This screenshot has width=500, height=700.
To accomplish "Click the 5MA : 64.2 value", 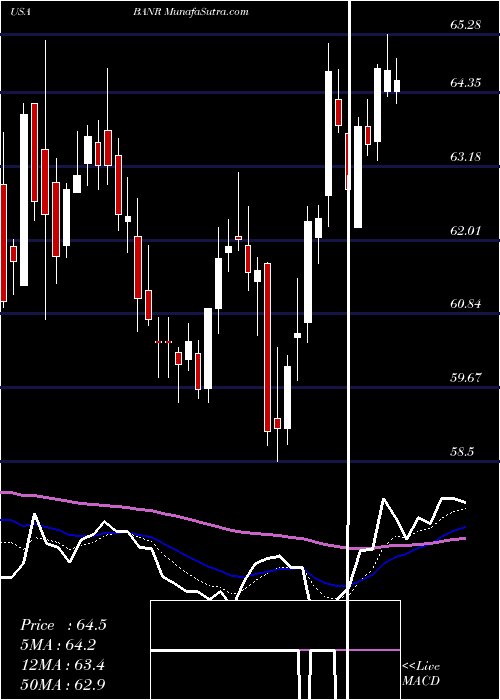I will click(58, 645).
